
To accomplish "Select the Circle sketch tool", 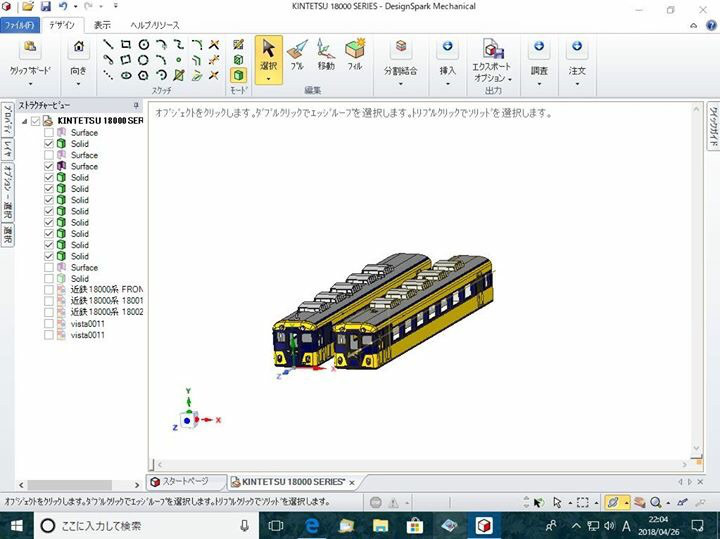I will pos(144,45).
